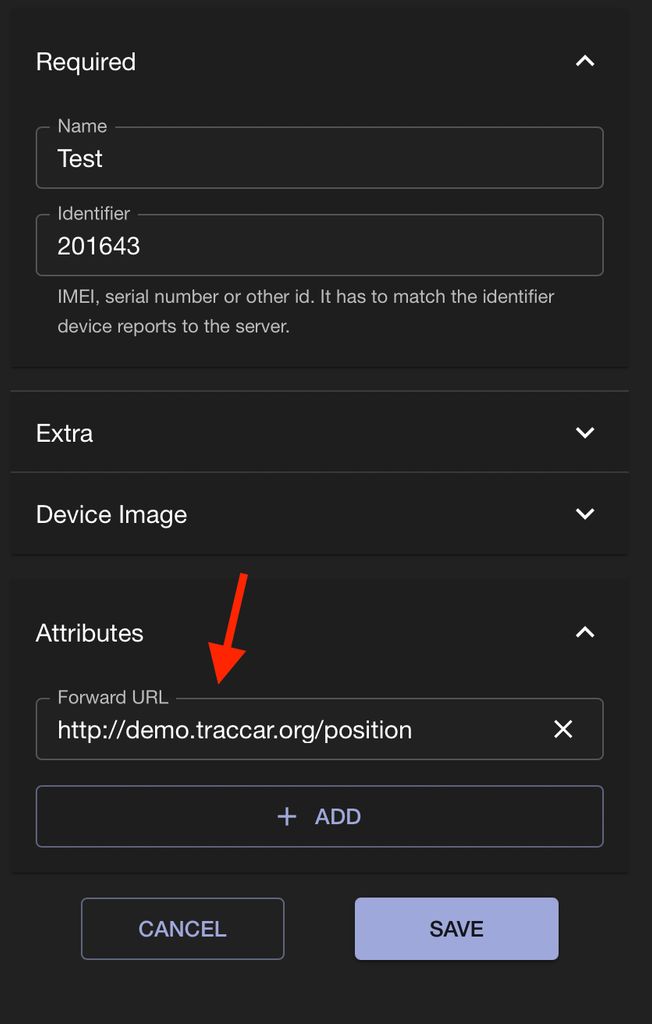The width and height of the screenshot is (652, 1024).
Task: Click into the Forward URL field
Action: pos(290,730)
